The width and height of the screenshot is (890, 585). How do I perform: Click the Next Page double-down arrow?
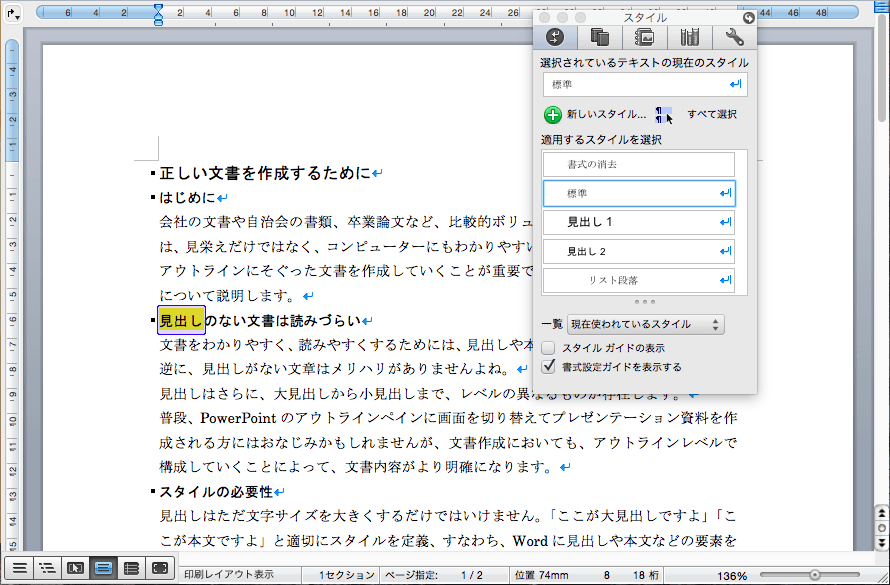point(881,543)
